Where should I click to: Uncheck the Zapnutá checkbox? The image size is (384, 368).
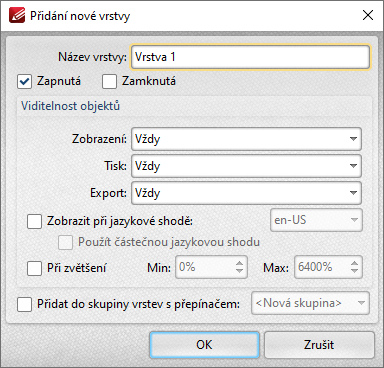[x=24, y=82]
